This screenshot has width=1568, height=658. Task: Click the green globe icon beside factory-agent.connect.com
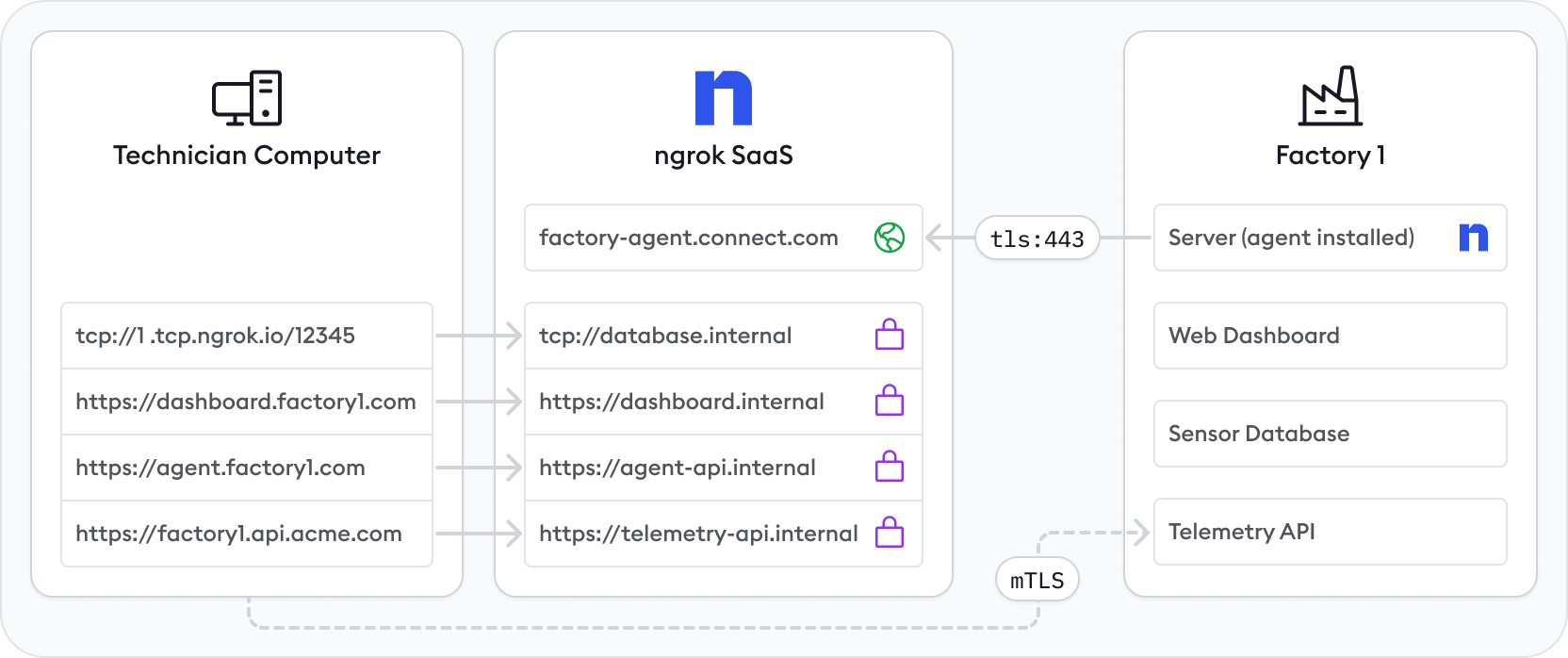(889, 238)
